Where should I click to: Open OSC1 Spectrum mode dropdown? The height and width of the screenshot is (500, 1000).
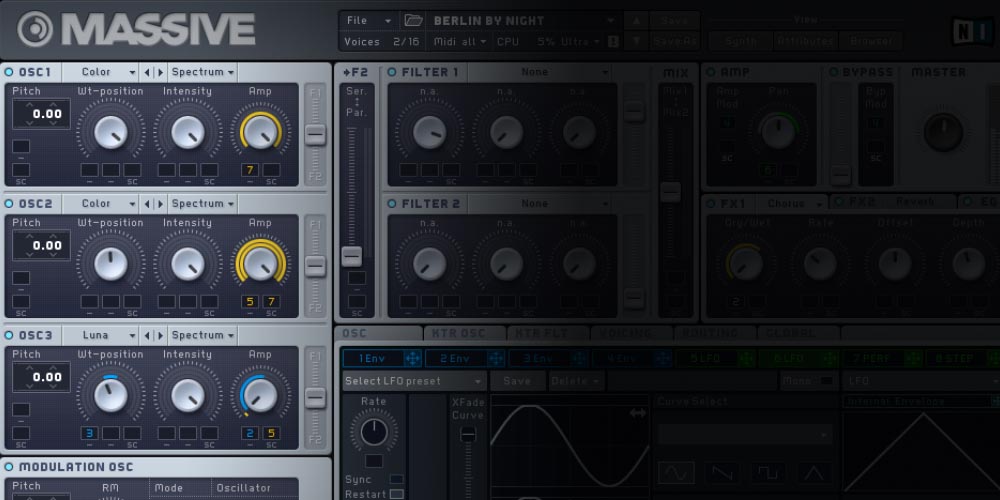tap(203, 72)
